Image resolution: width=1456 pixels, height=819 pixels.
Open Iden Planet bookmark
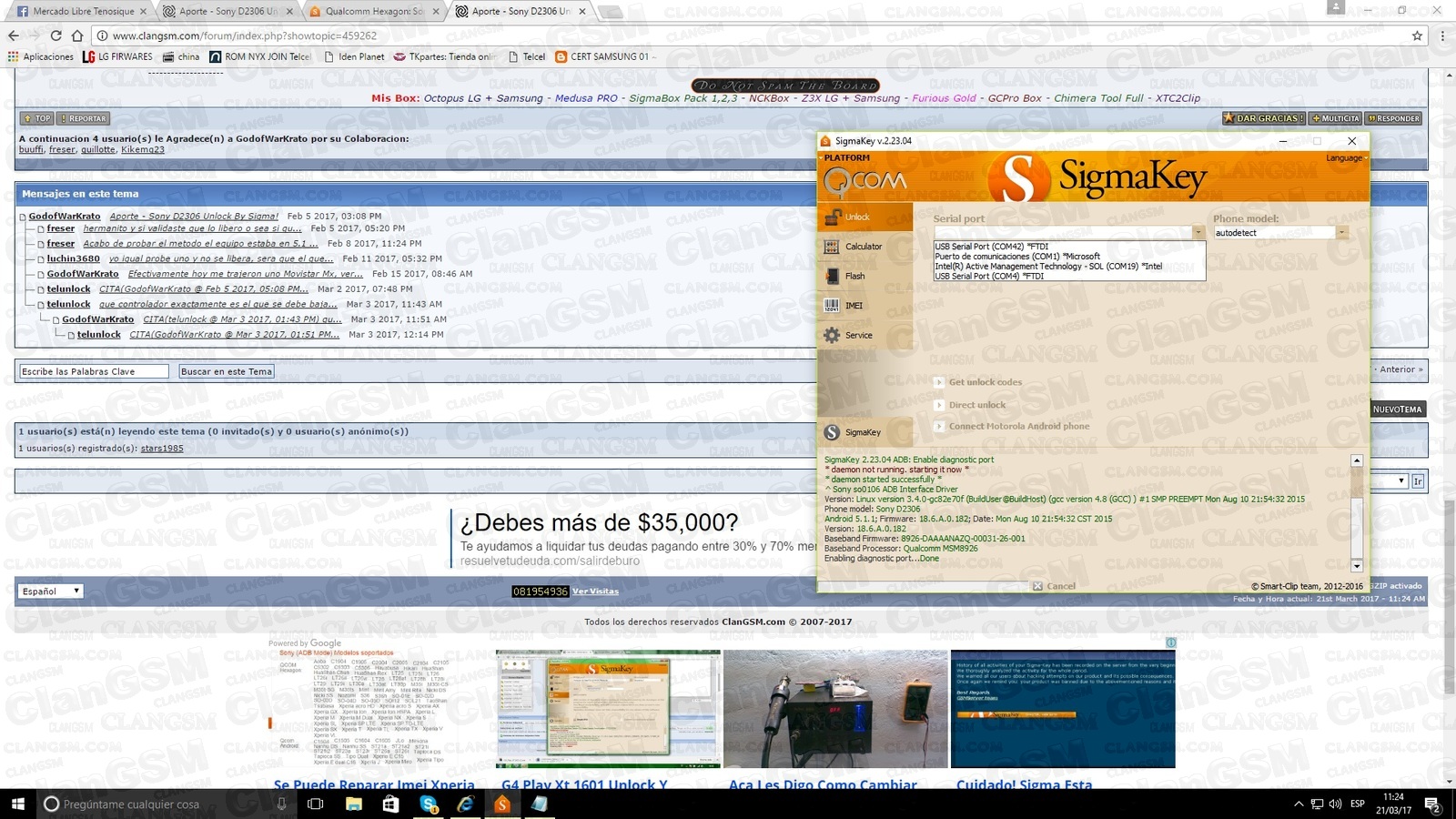click(x=354, y=56)
